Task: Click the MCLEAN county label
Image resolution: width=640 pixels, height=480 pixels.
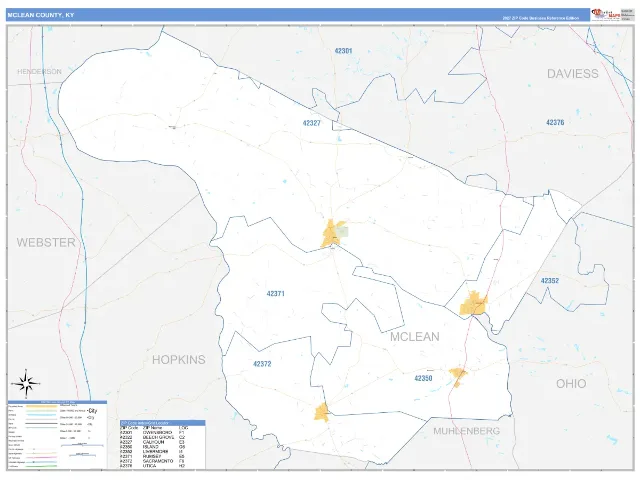Action: tap(415, 337)
